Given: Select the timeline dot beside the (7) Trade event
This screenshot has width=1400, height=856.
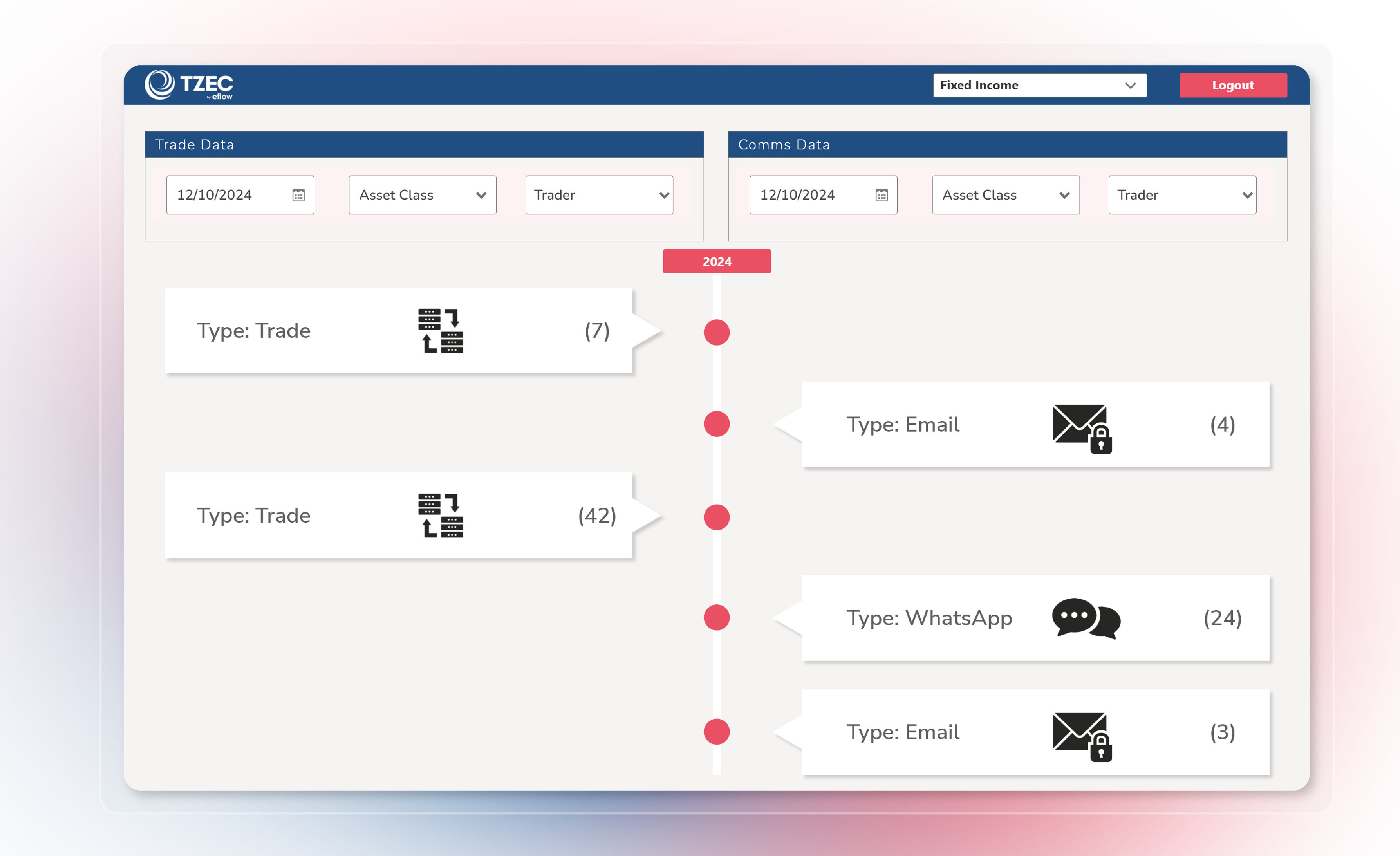Looking at the screenshot, I should point(717,332).
